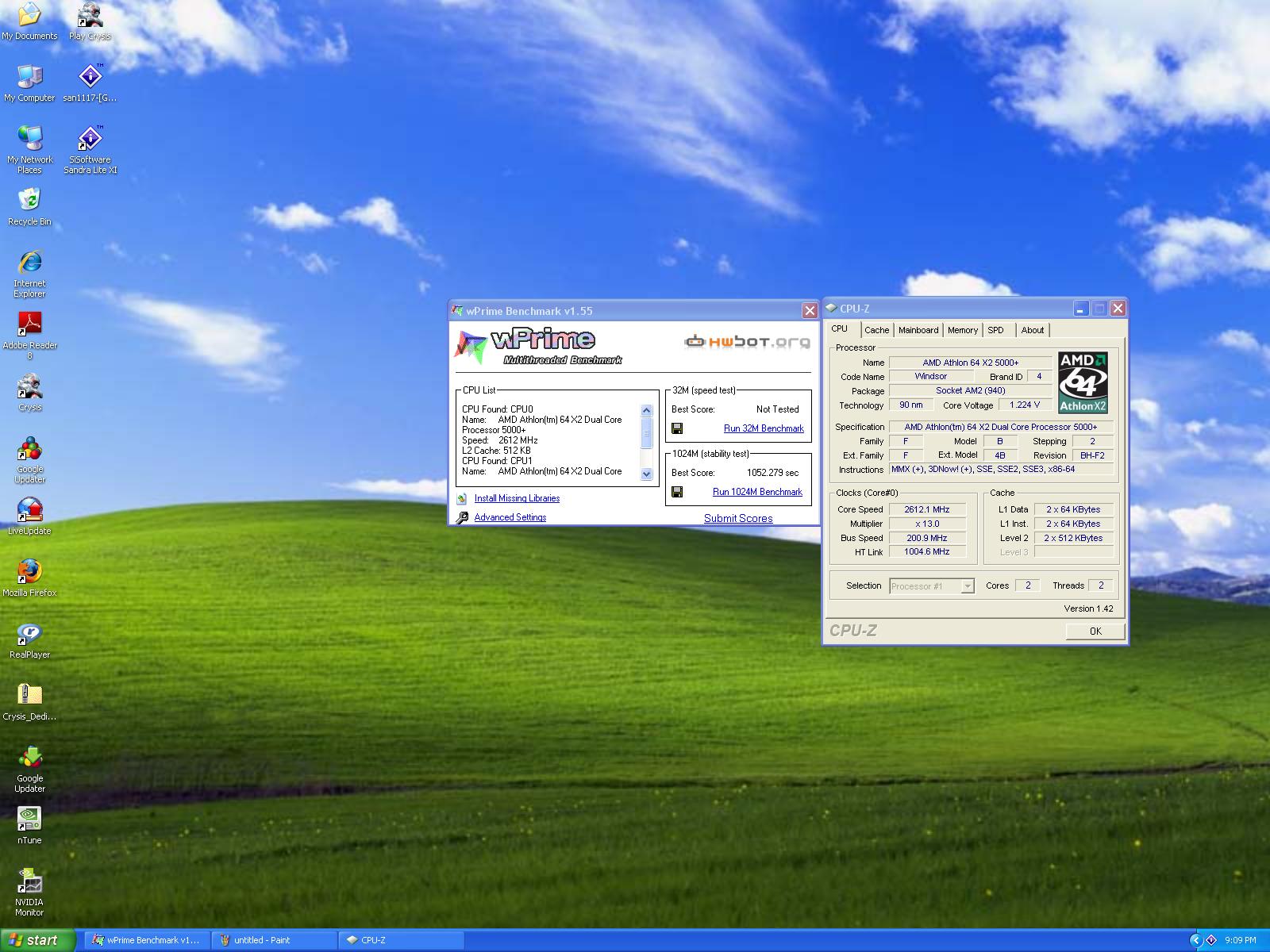Select the Crysis desktop shortcut
The image size is (1270, 952).
tap(29, 393)
